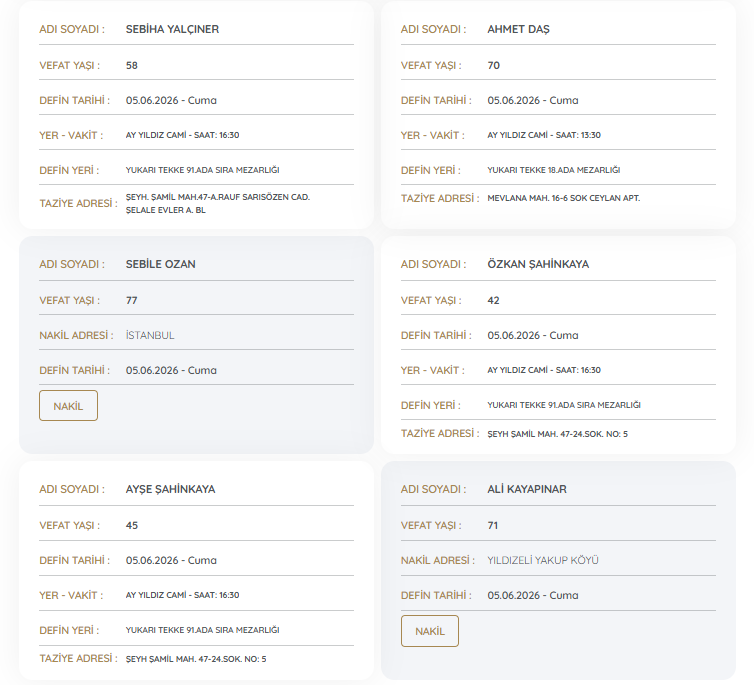Screen dimensions: 754x685
Task: Click the NAKİL button under Ali Kayapınar
Action: tap(430, 631)
